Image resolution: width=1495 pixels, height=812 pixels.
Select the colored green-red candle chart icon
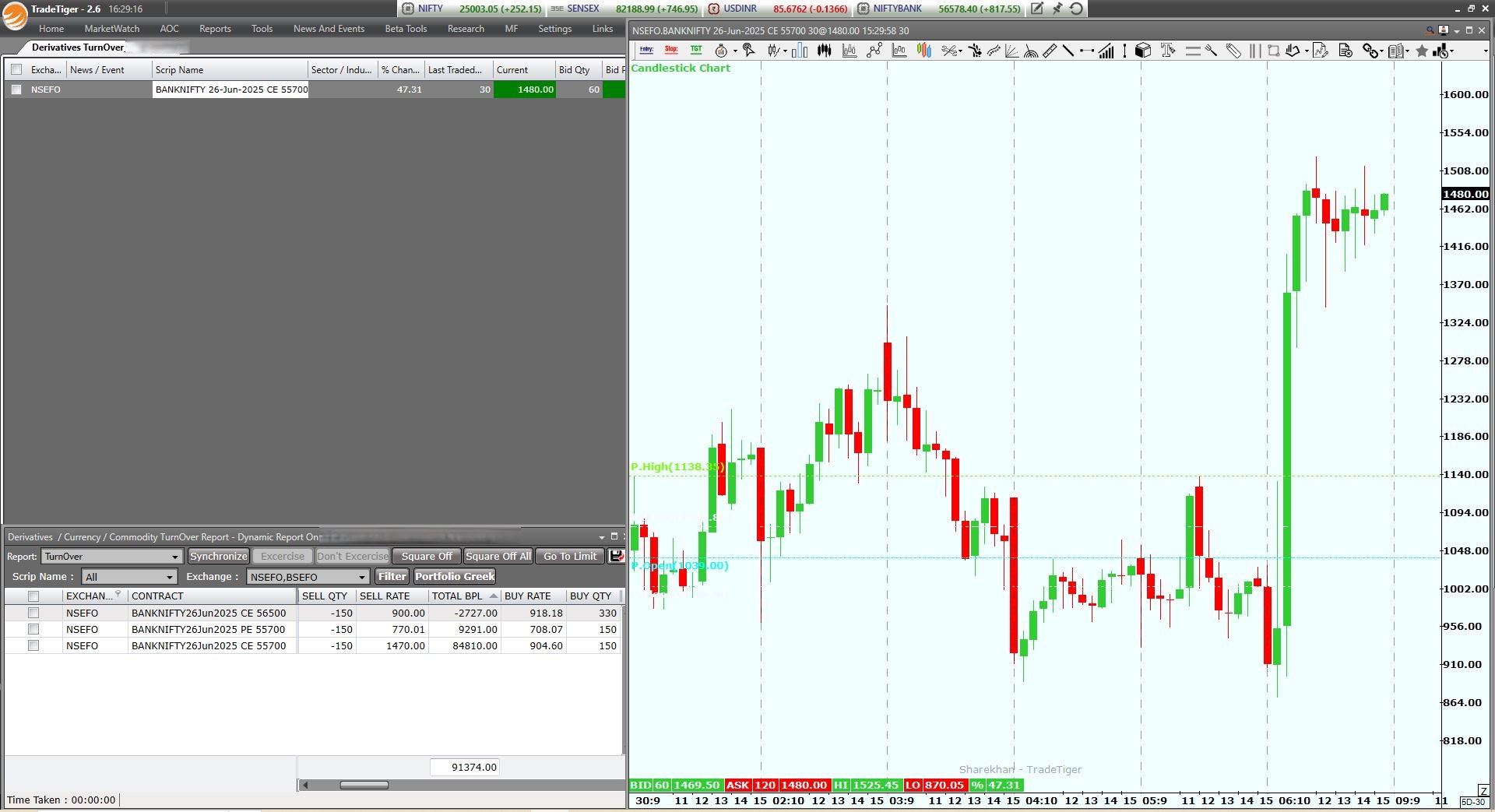pos(924,51)
